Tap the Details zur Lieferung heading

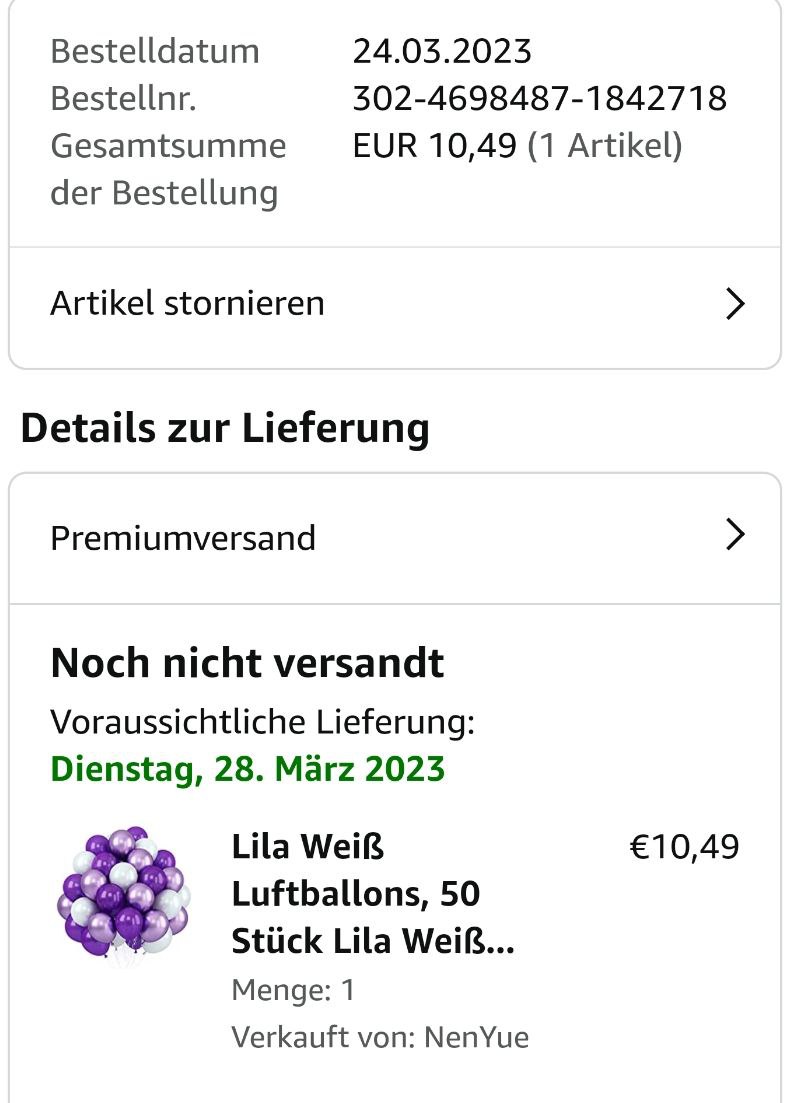pos(225,428)
